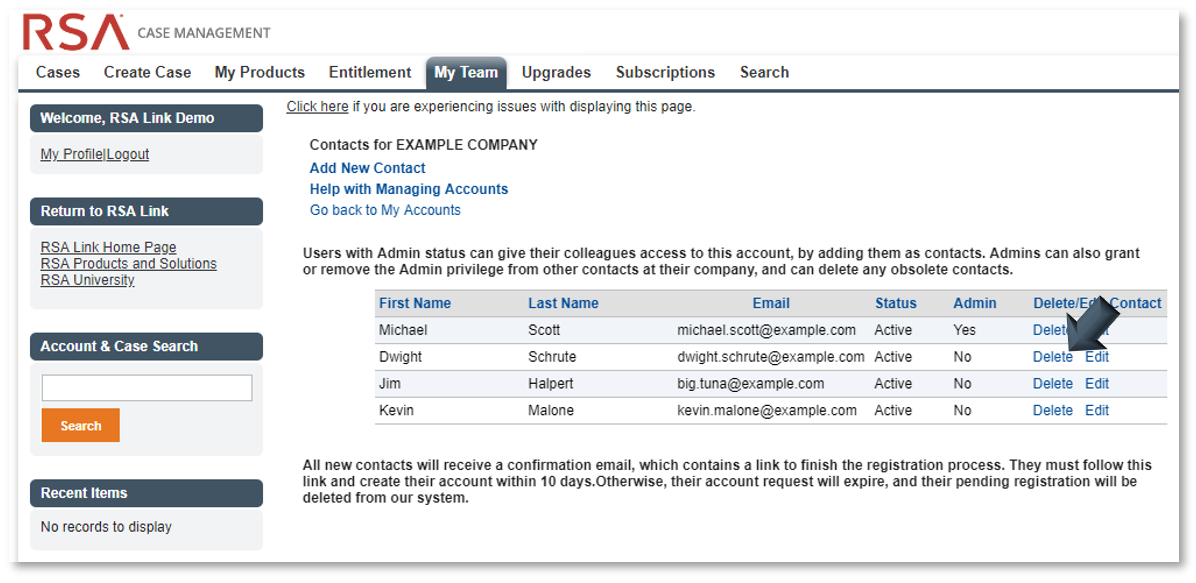Click the orange Search button
Image resolution: width=1196 pixels, height=583 pixels.
click(81, 426)
